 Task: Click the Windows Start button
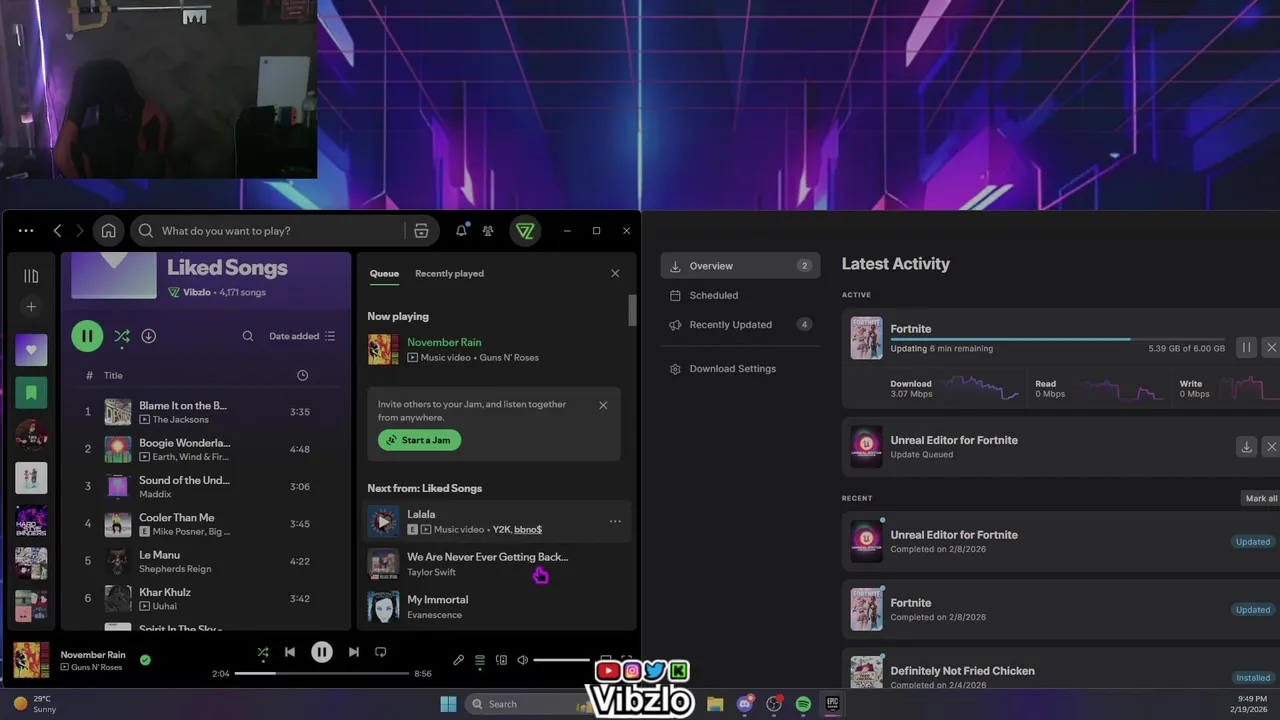pos(448,704)
